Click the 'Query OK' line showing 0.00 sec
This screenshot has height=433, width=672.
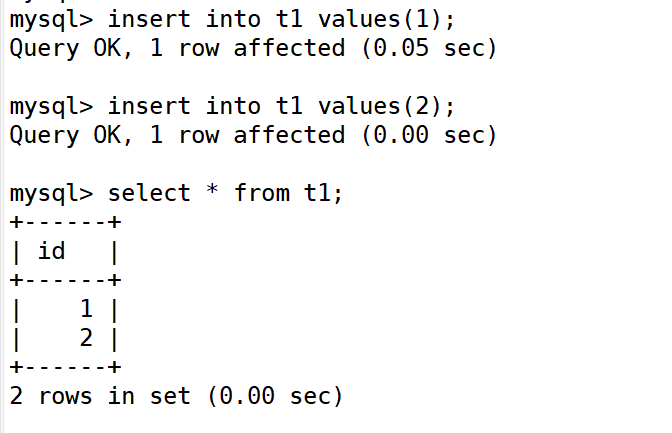(253, 135)
